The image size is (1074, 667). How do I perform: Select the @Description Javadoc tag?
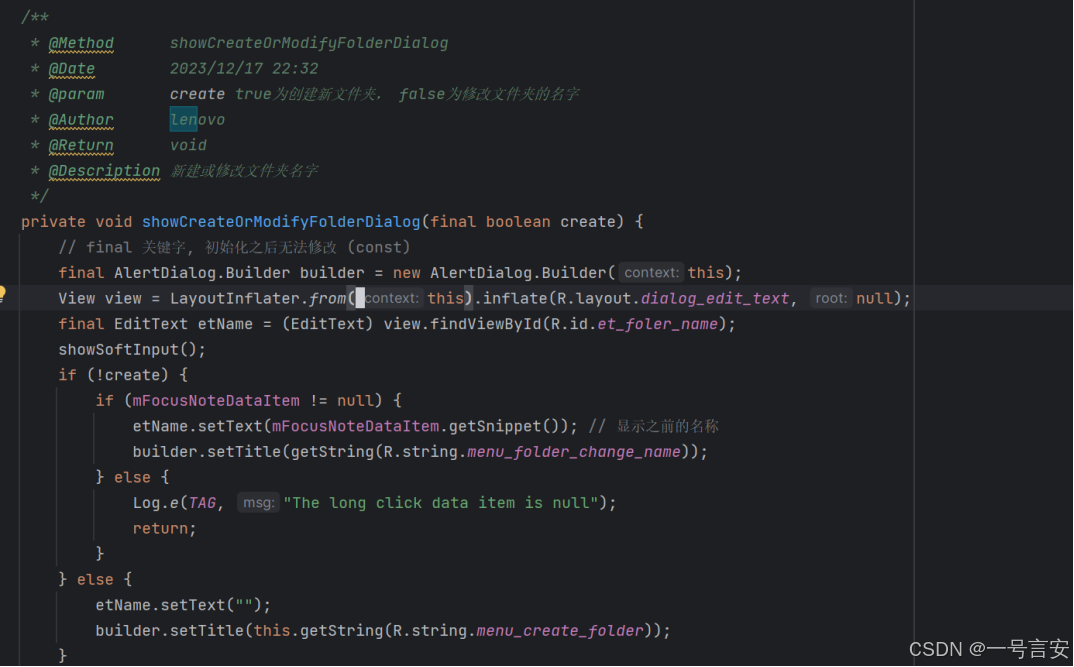(103, 170)
